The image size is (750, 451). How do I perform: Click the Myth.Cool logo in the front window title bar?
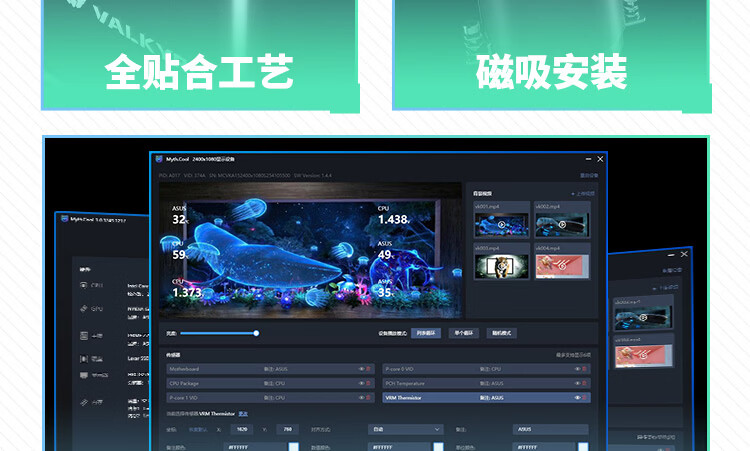click(x=159, y=159)
